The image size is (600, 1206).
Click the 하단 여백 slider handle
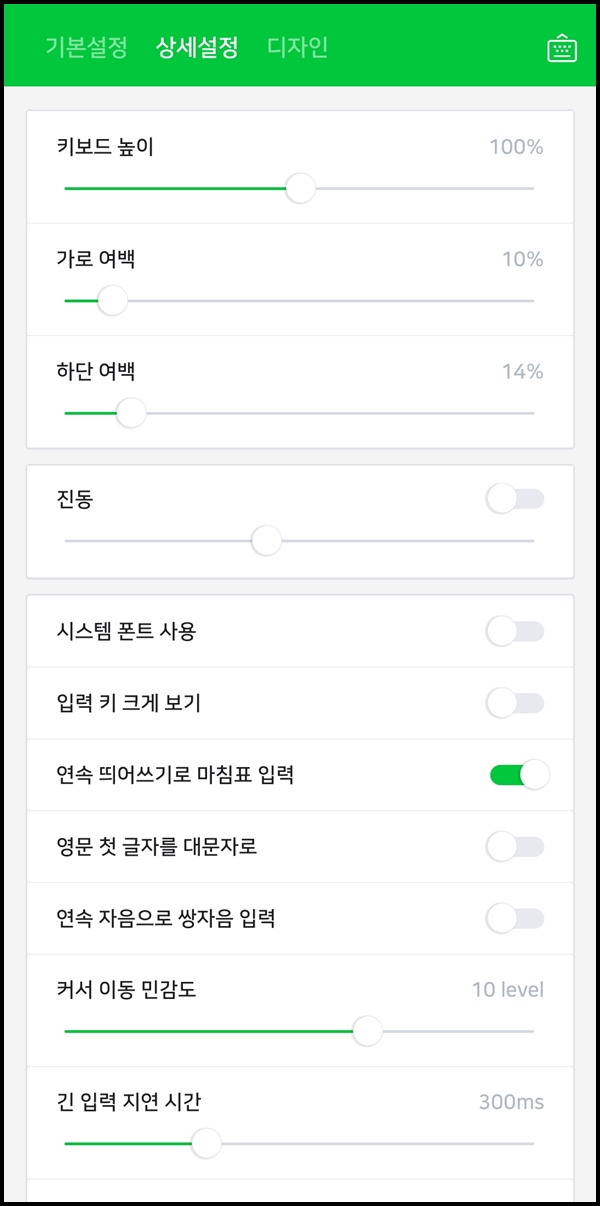pyautogui.click(x=130, y=411)
